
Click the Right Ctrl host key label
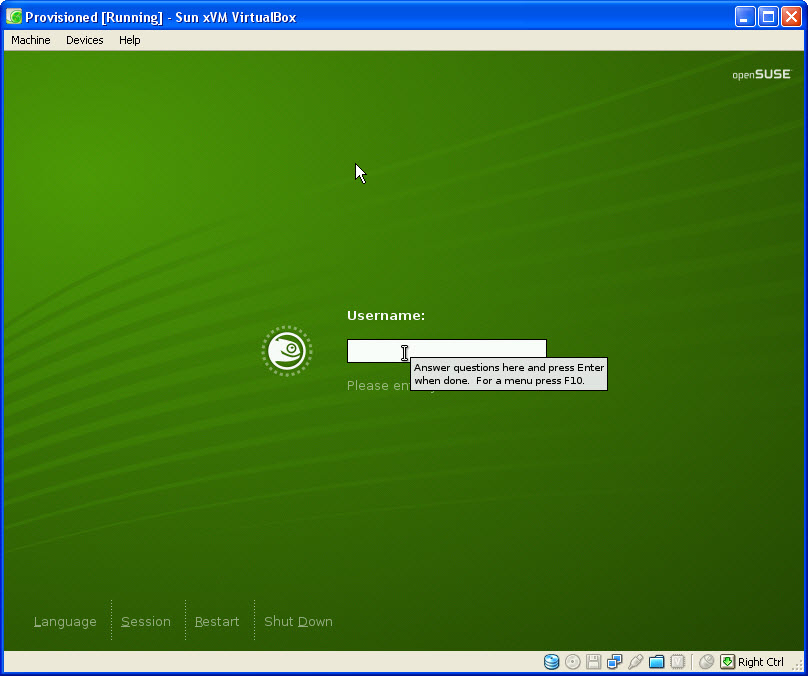(761, 662)
